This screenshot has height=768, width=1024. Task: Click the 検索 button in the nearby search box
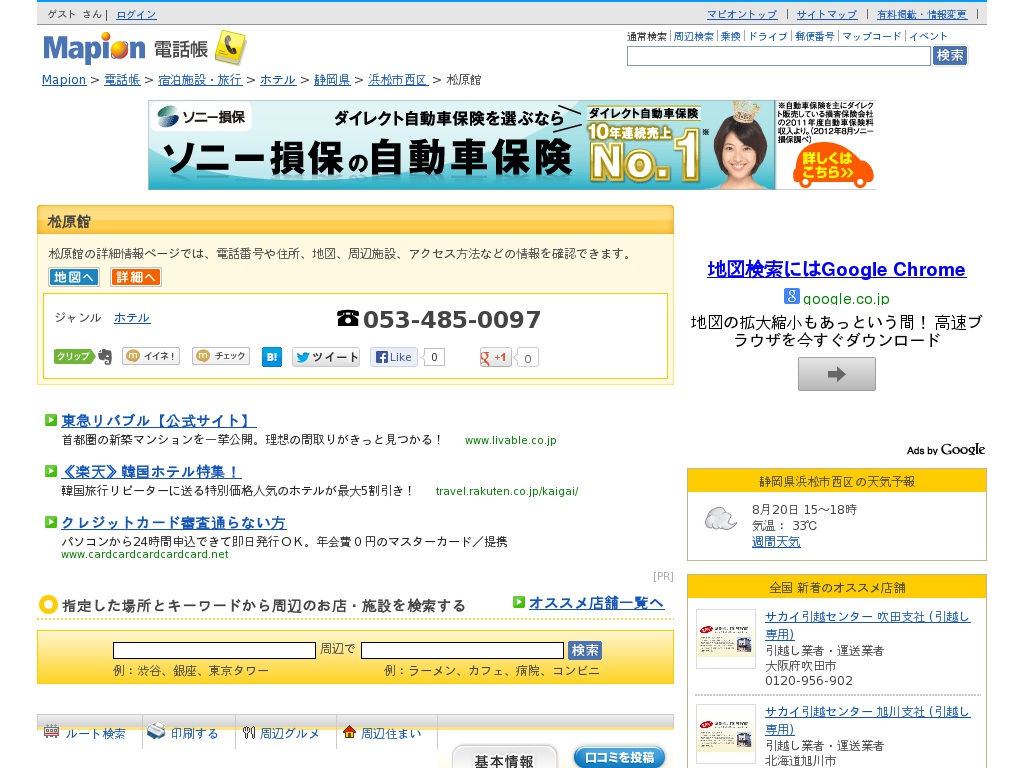coord(585,650)
